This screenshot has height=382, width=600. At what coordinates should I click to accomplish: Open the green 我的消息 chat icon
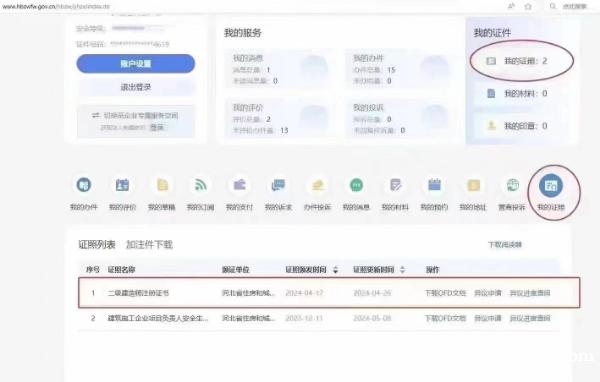tap(356, 185)
